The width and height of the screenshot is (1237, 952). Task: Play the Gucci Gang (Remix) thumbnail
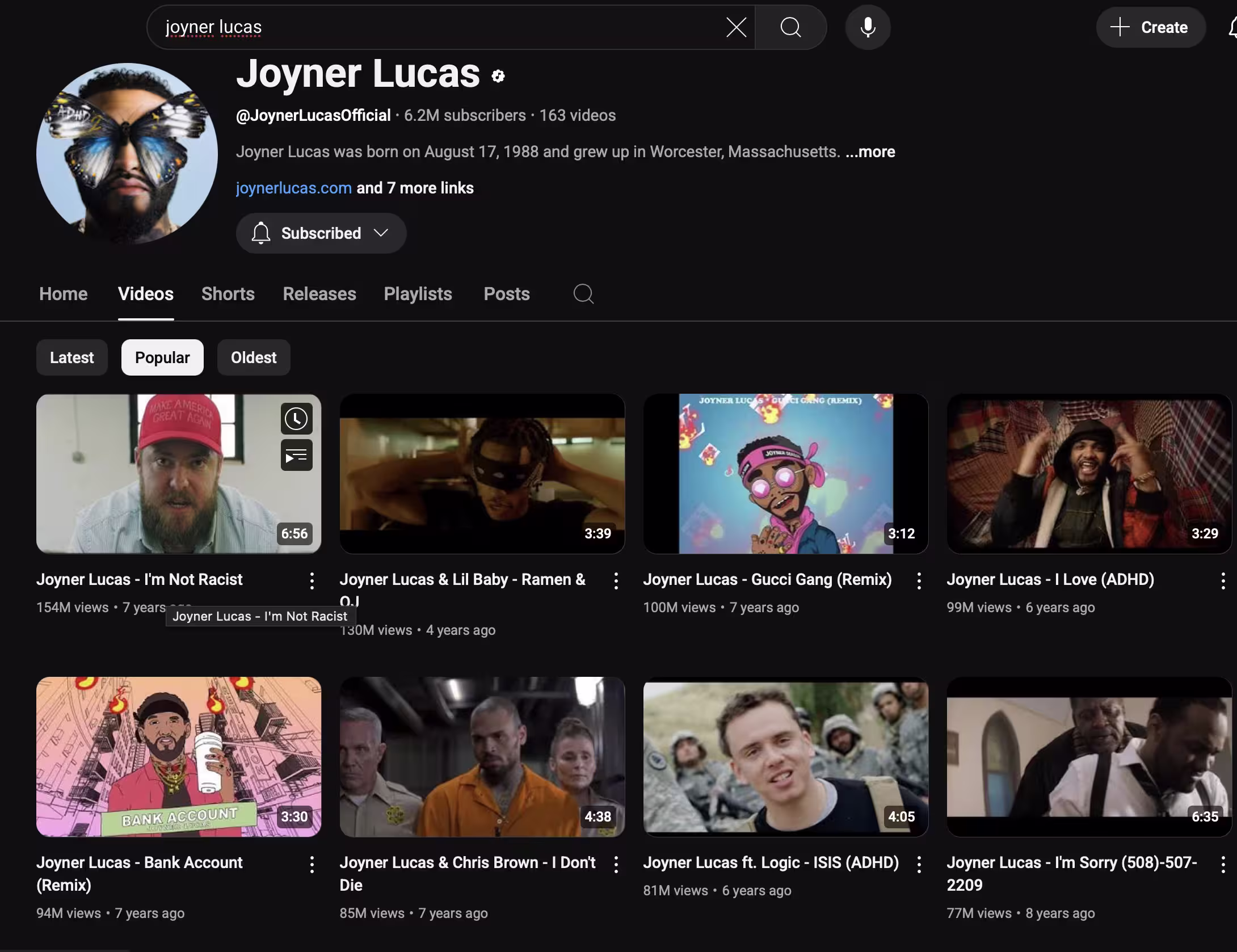click(785, 474)
